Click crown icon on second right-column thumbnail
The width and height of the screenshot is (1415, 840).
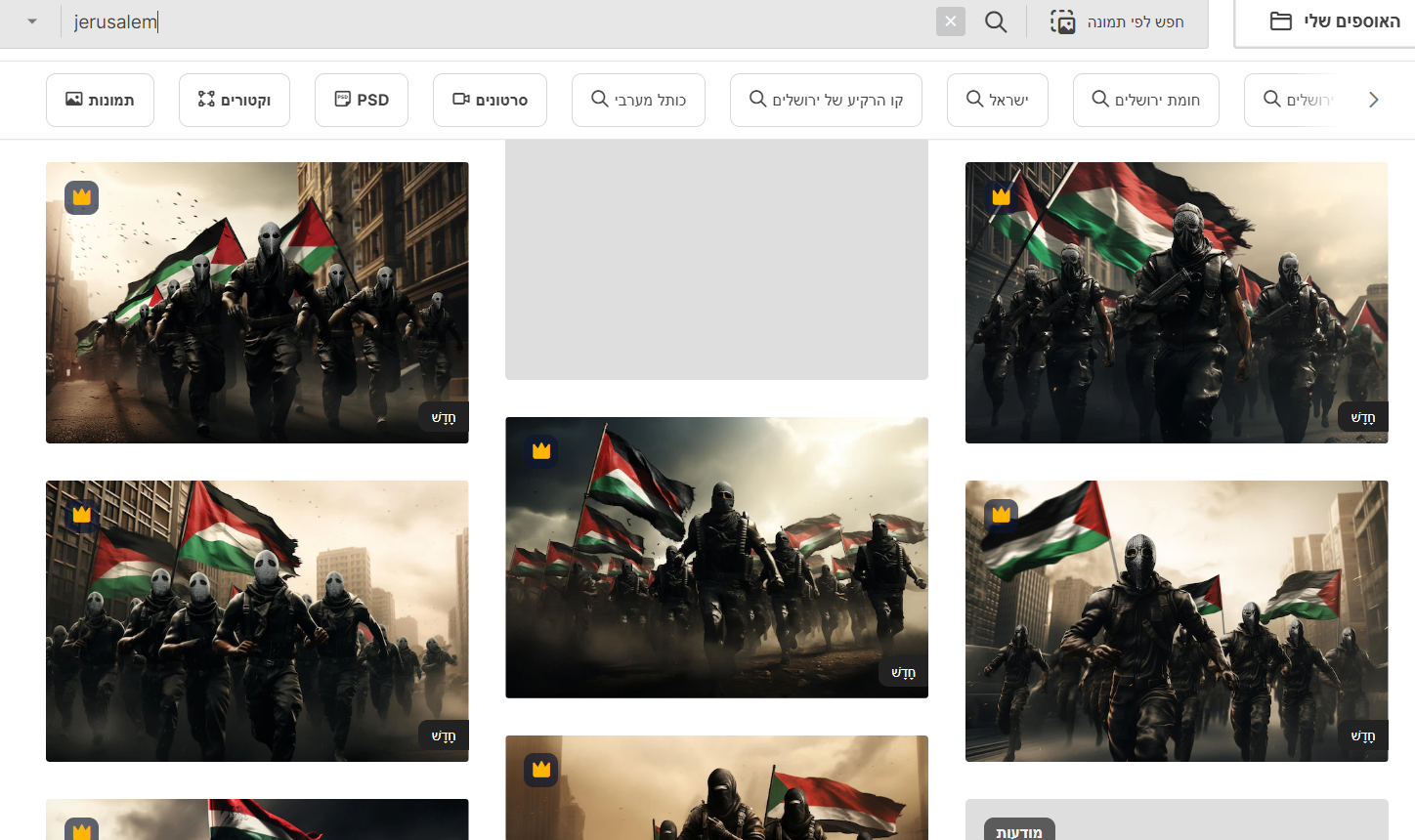click(x=1002, y=515)
